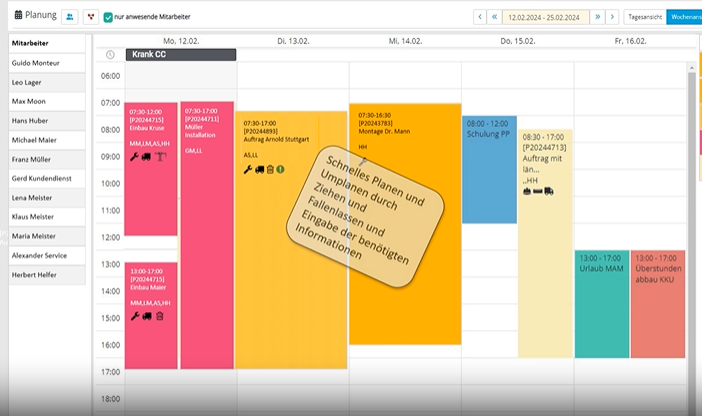
Task: Select employee Leo Lager
Action: [47, 82]
